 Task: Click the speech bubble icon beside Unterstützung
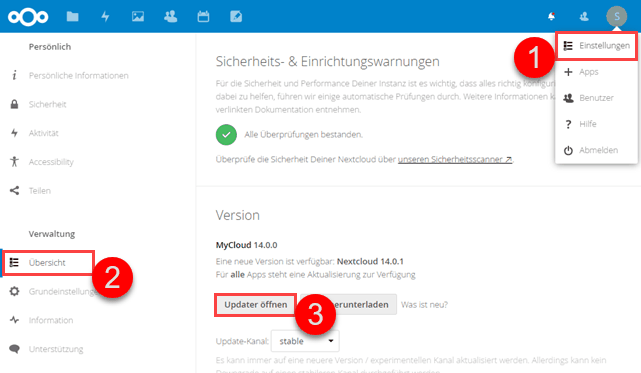tap(14, 348)
